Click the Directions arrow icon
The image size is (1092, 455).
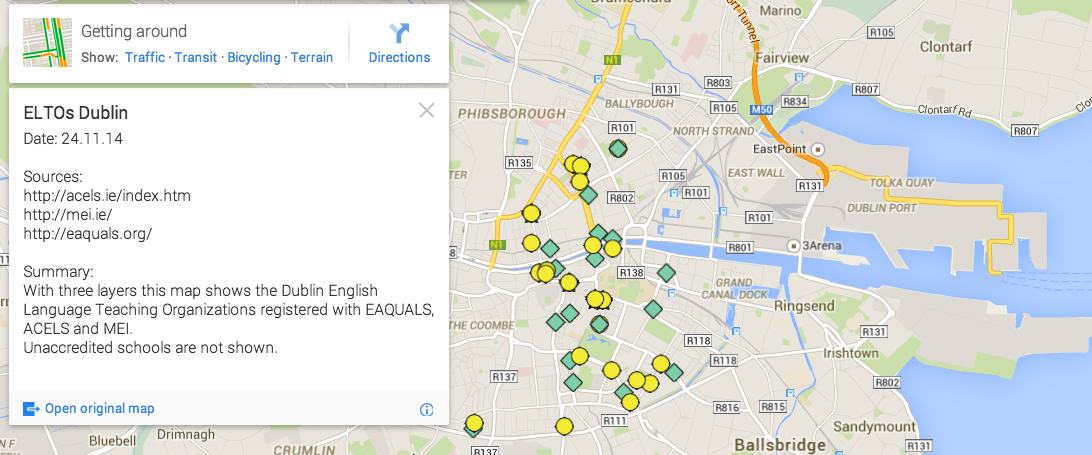399,33
